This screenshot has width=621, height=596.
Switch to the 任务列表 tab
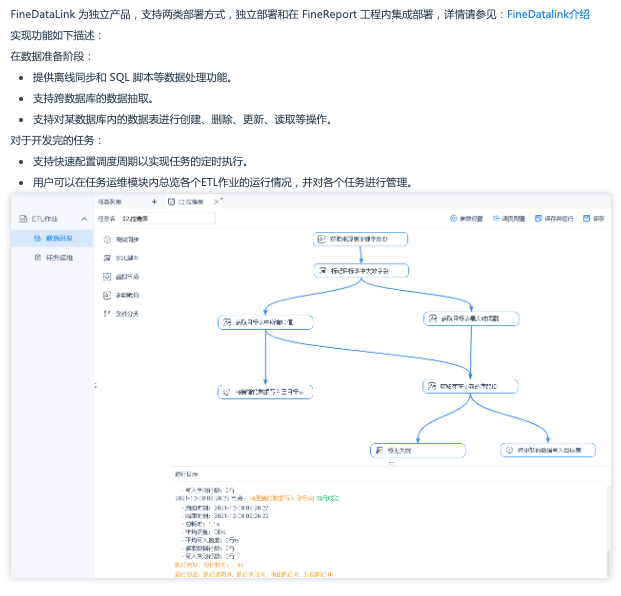[110, 202]
